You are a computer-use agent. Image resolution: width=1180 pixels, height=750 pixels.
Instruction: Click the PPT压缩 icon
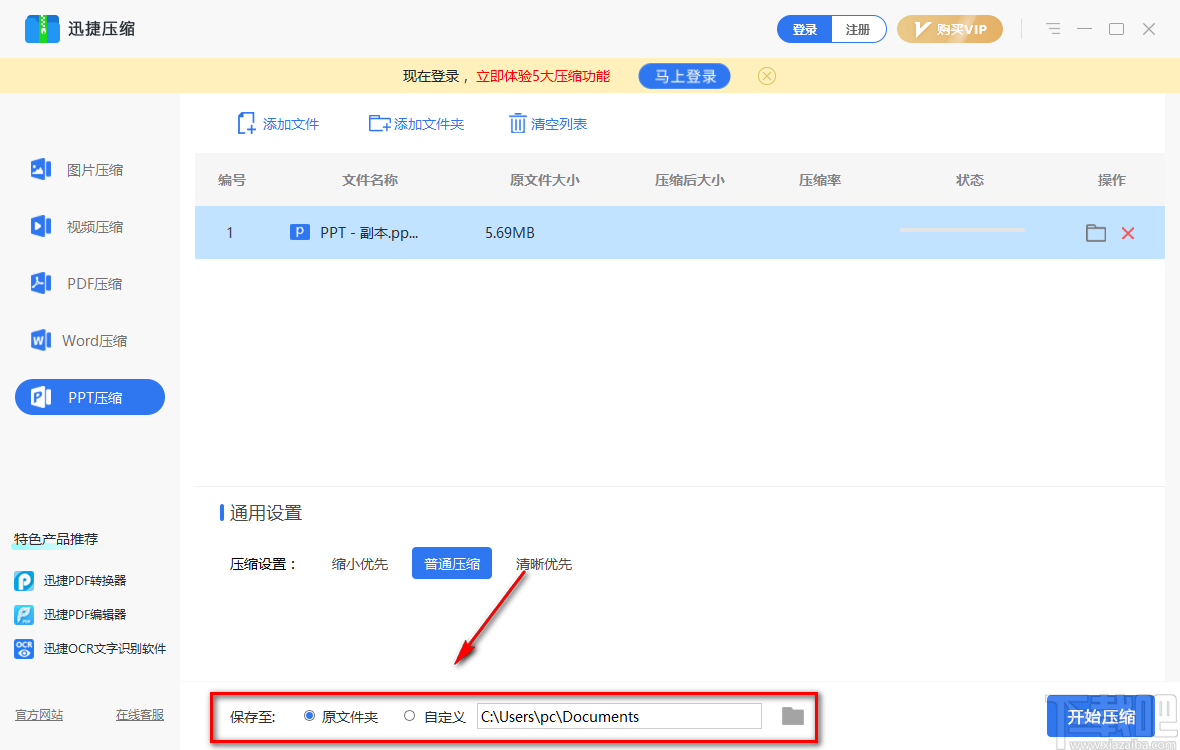coord(41,396)
